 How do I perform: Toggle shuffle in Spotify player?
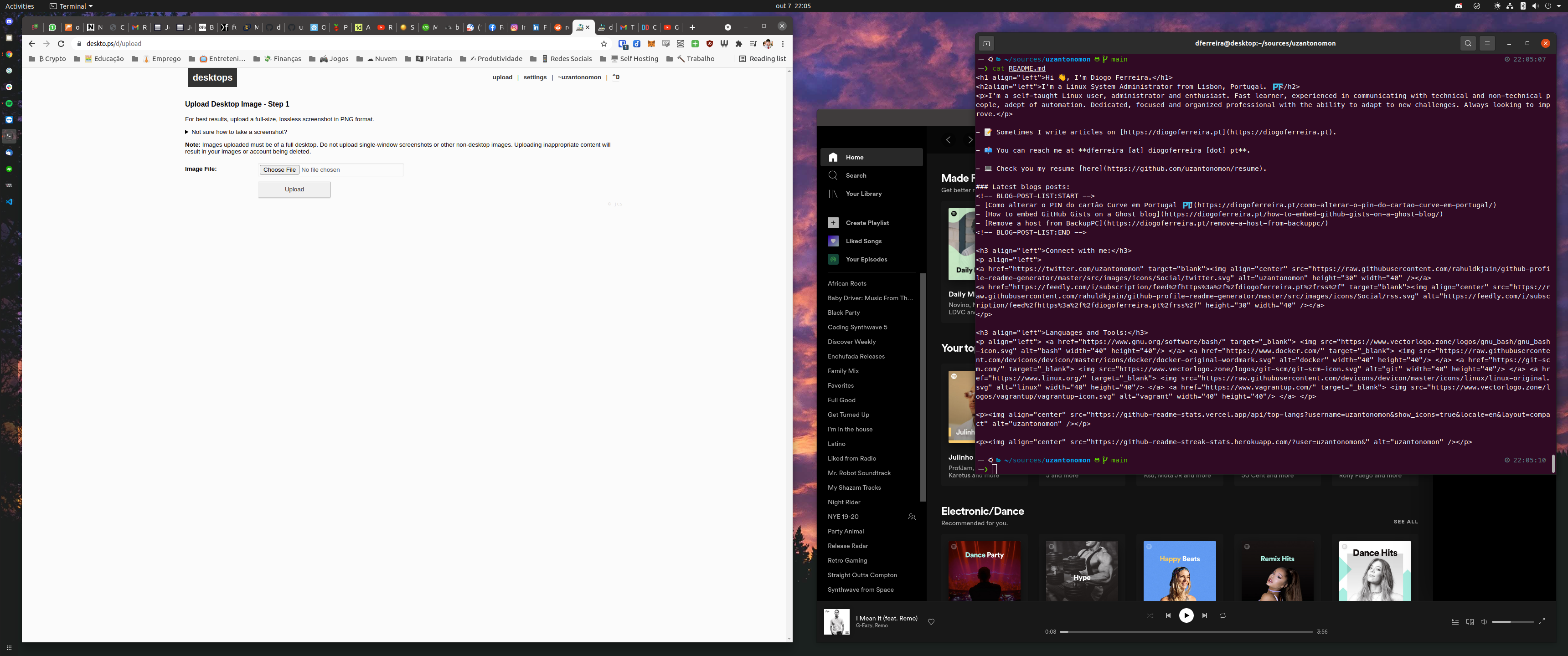tap(1149, 615)
